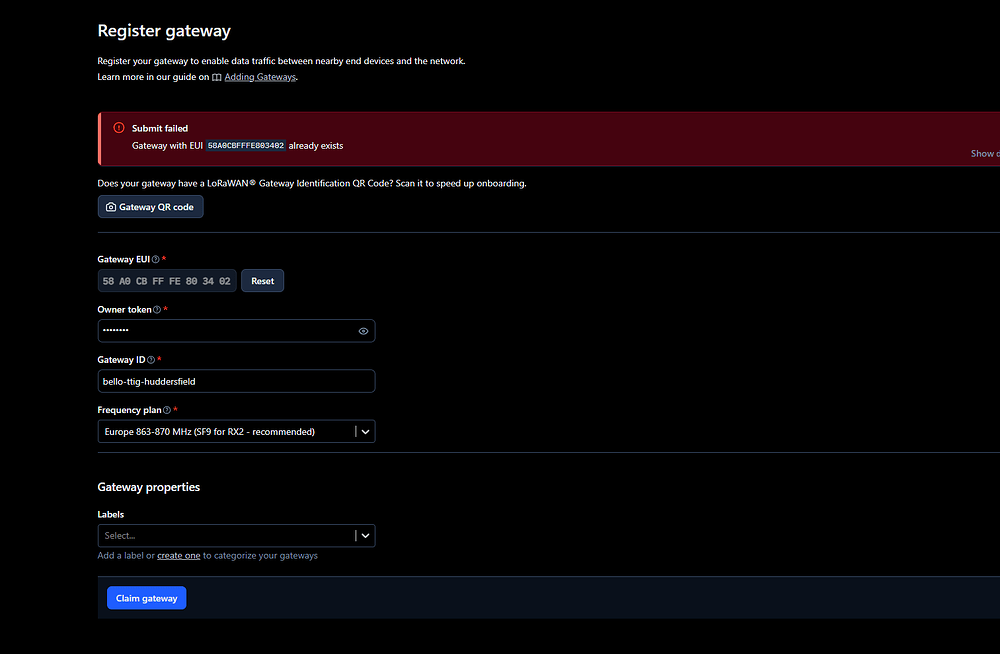Click the Gateway ID field 'bello-ttig-huddersfield'
The width and height of the screenshot is (1000, 654).
[236, 382]
